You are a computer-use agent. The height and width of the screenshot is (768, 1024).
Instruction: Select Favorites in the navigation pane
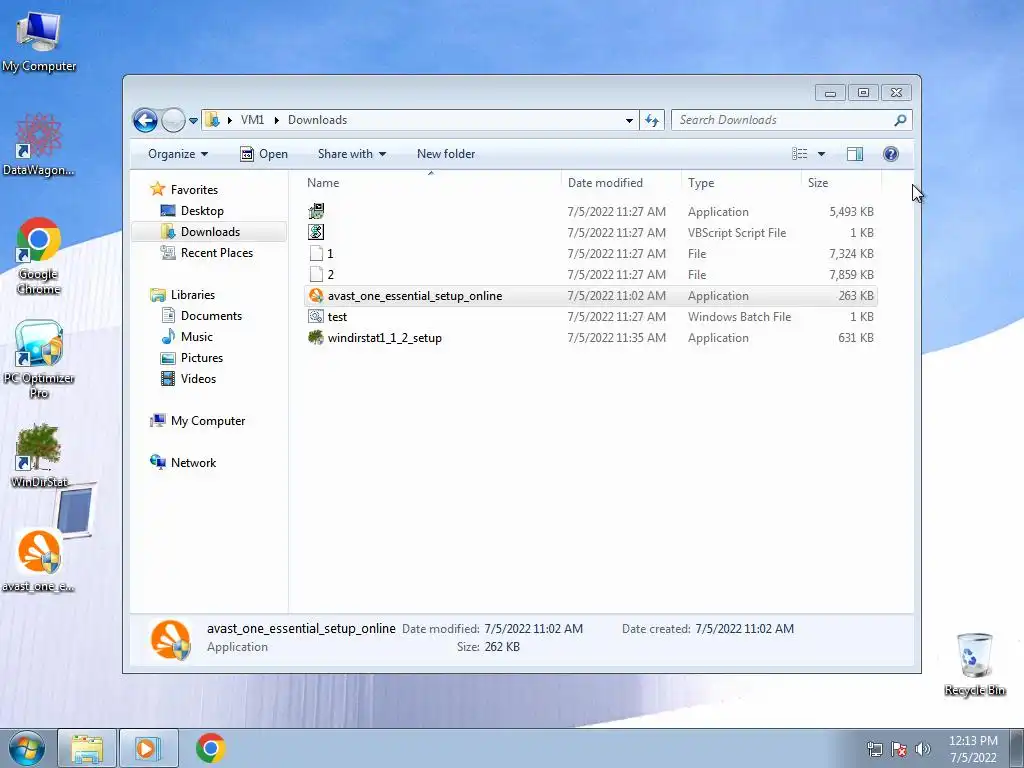click(x=194, y=190)
